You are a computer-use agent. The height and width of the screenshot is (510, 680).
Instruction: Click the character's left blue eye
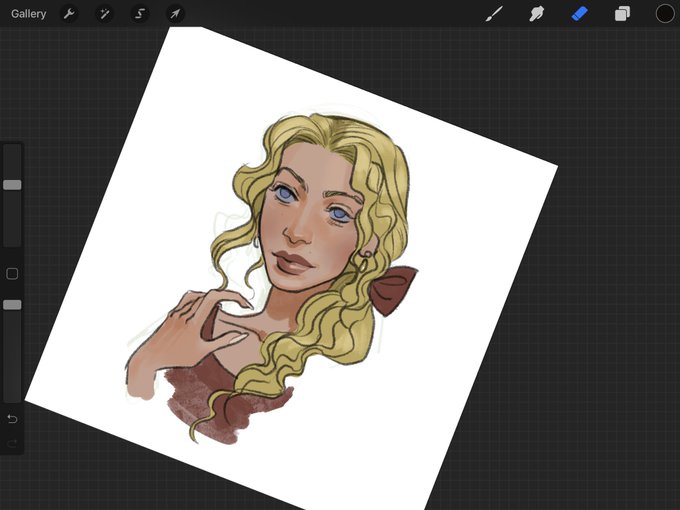pos(339,214)
